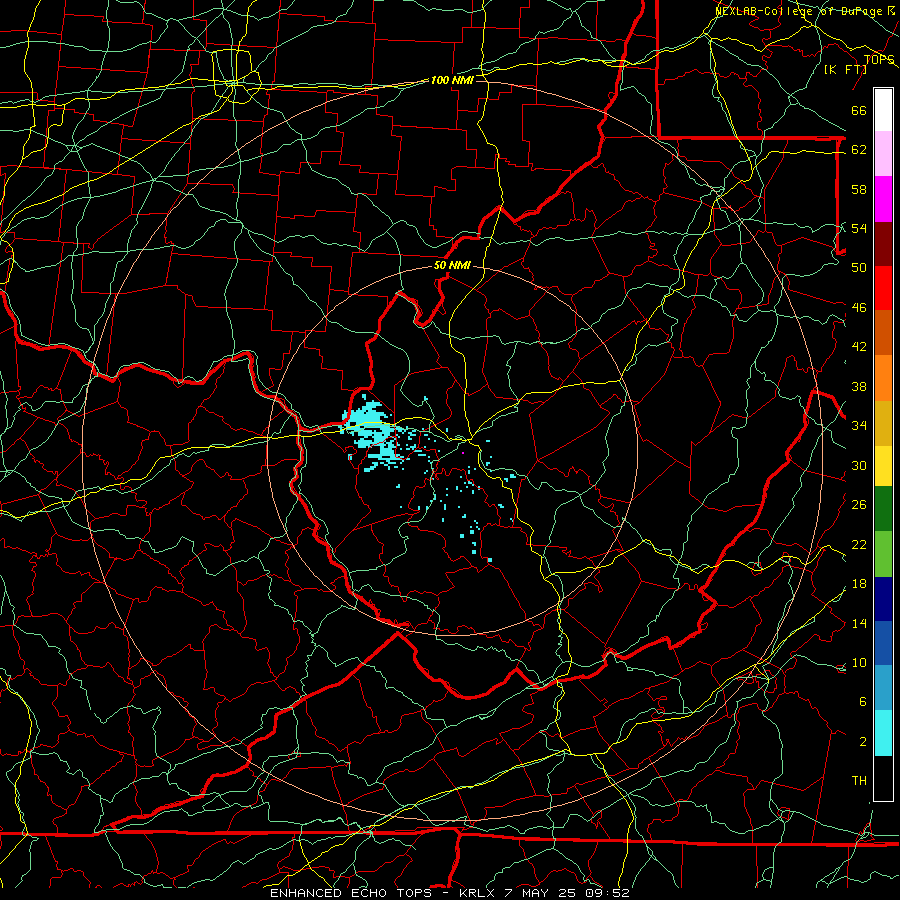Click the legend value "18"
Image resolution: width=900 pixels, height=900 pixels.
coord(859,584)
